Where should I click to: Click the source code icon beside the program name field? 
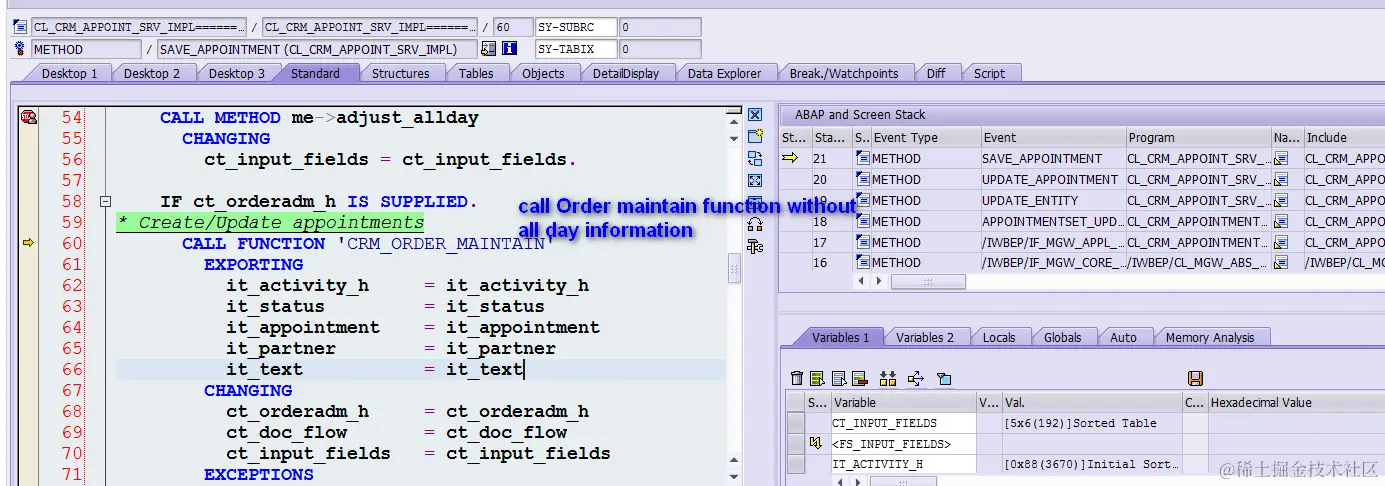(20, 27)
